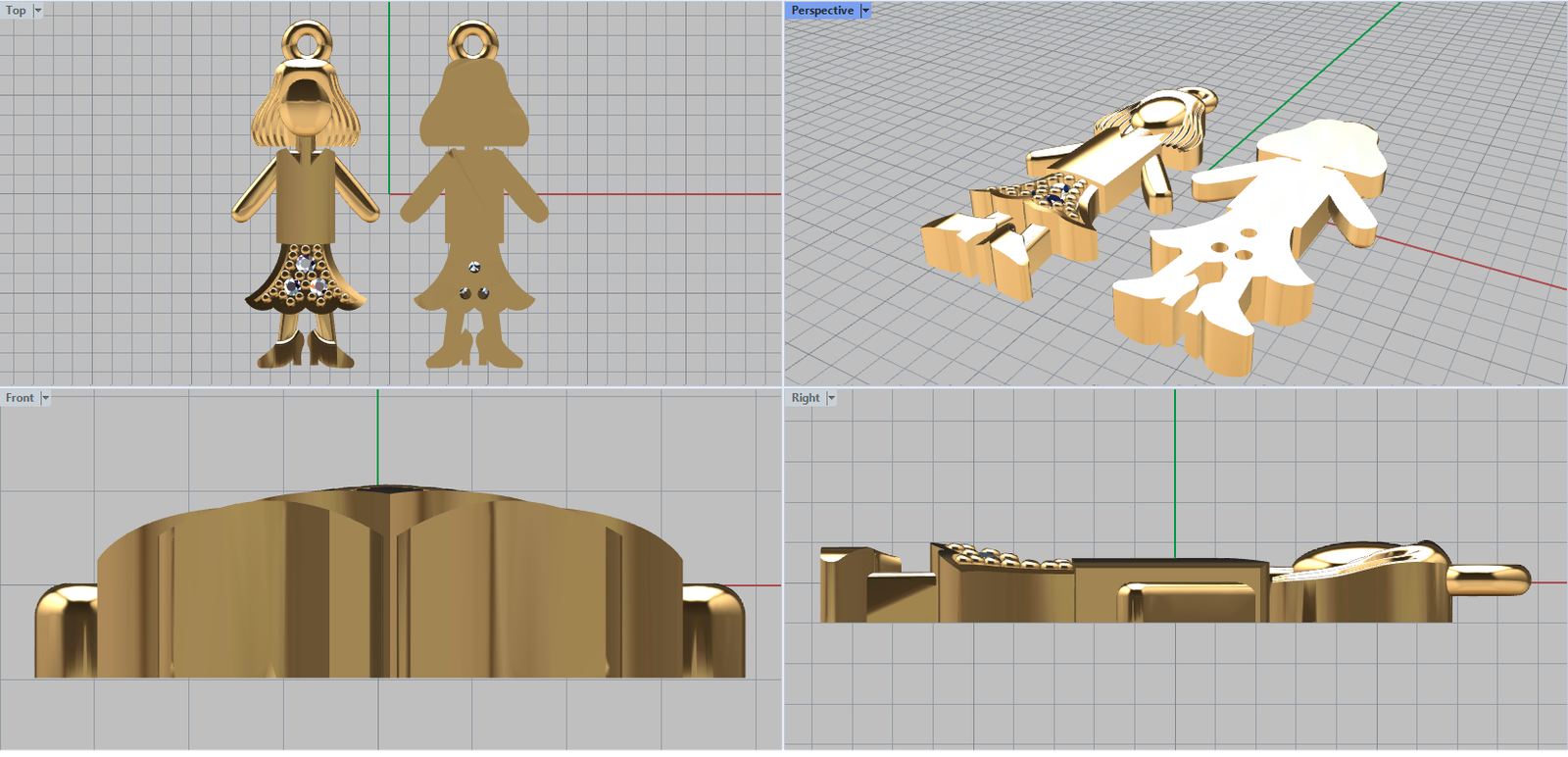The height and width of the screenshot is (757, 1568).
Task: Select the flat silhouette's bail ring in Top view
Action: tap(473, 30)
